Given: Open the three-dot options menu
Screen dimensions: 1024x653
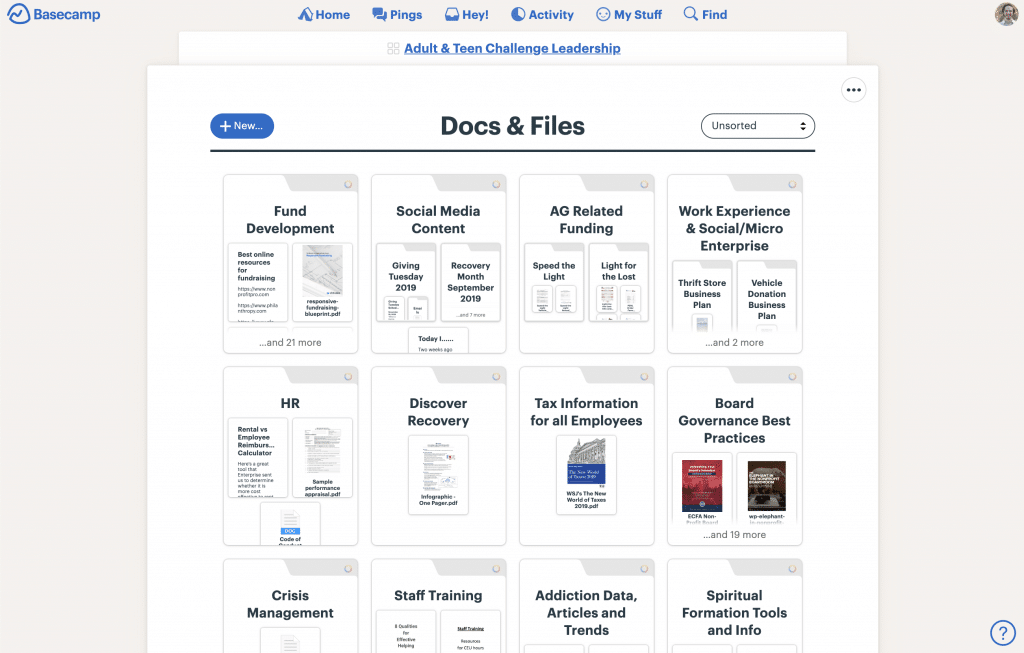Looking at the screenshot, I should (x=854, y=90).
